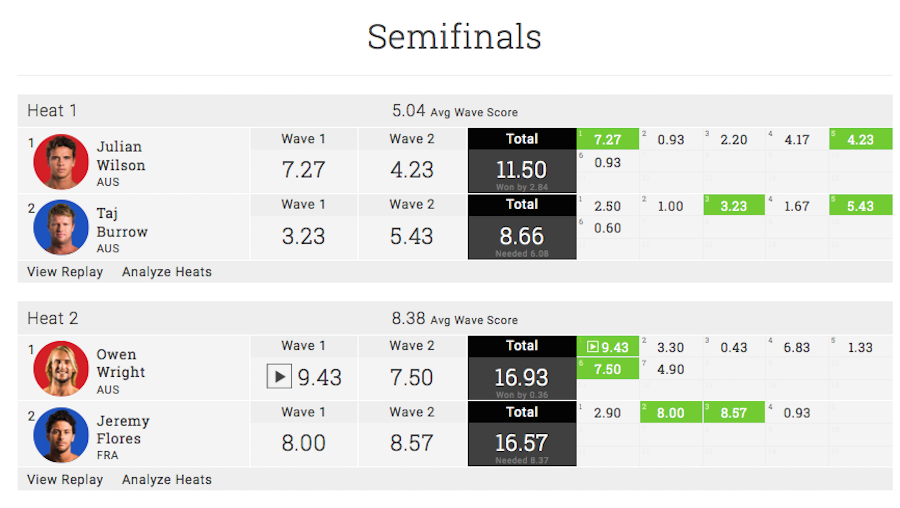Click Jeremy Flores's avatar

tap(61, 435)
